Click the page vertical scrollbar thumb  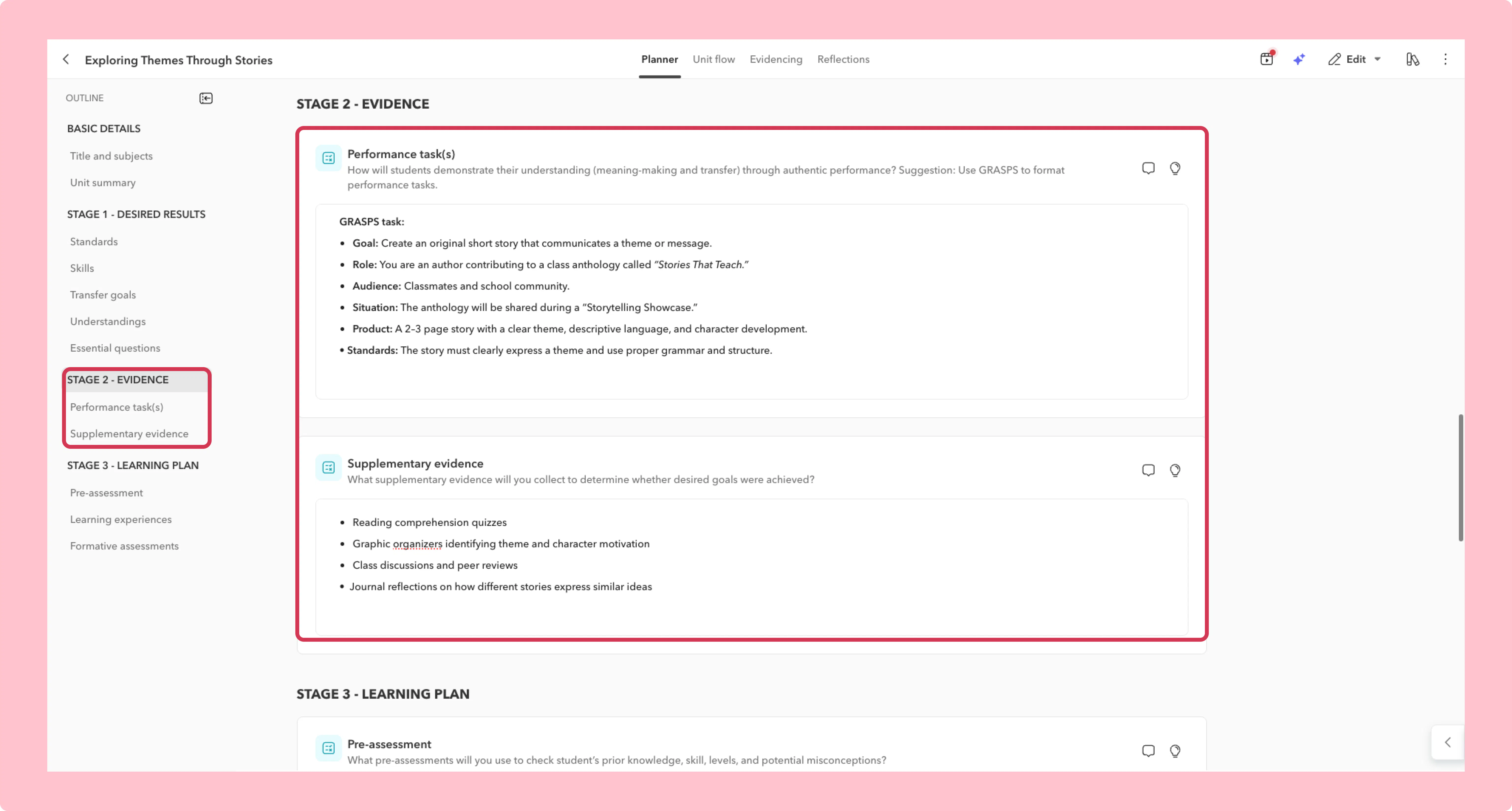pos(1460,478)
